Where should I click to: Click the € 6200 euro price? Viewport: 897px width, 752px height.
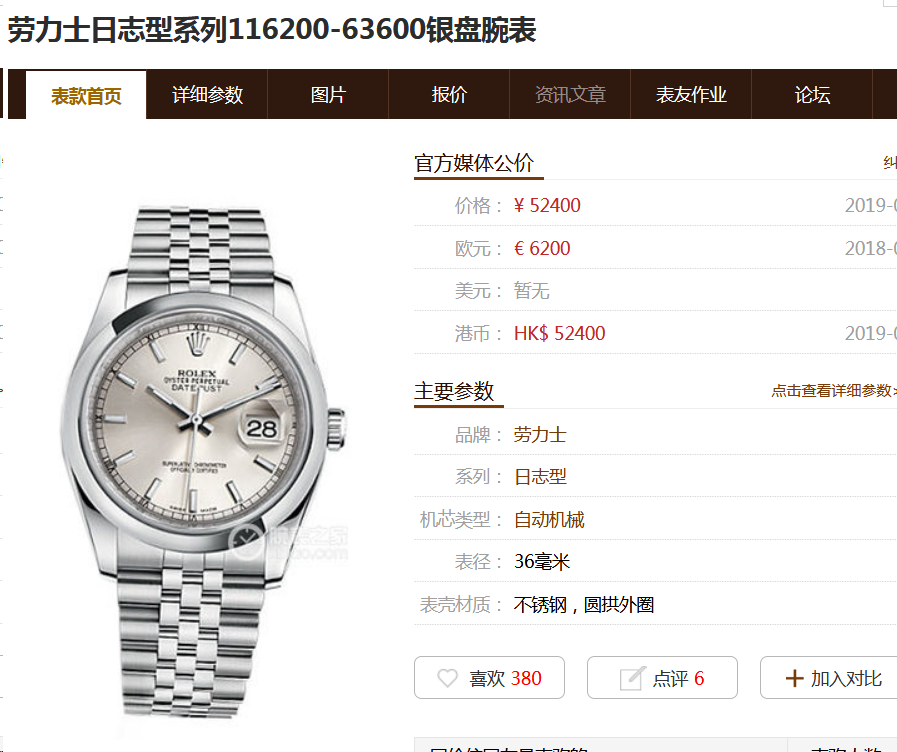coord(542,248)
